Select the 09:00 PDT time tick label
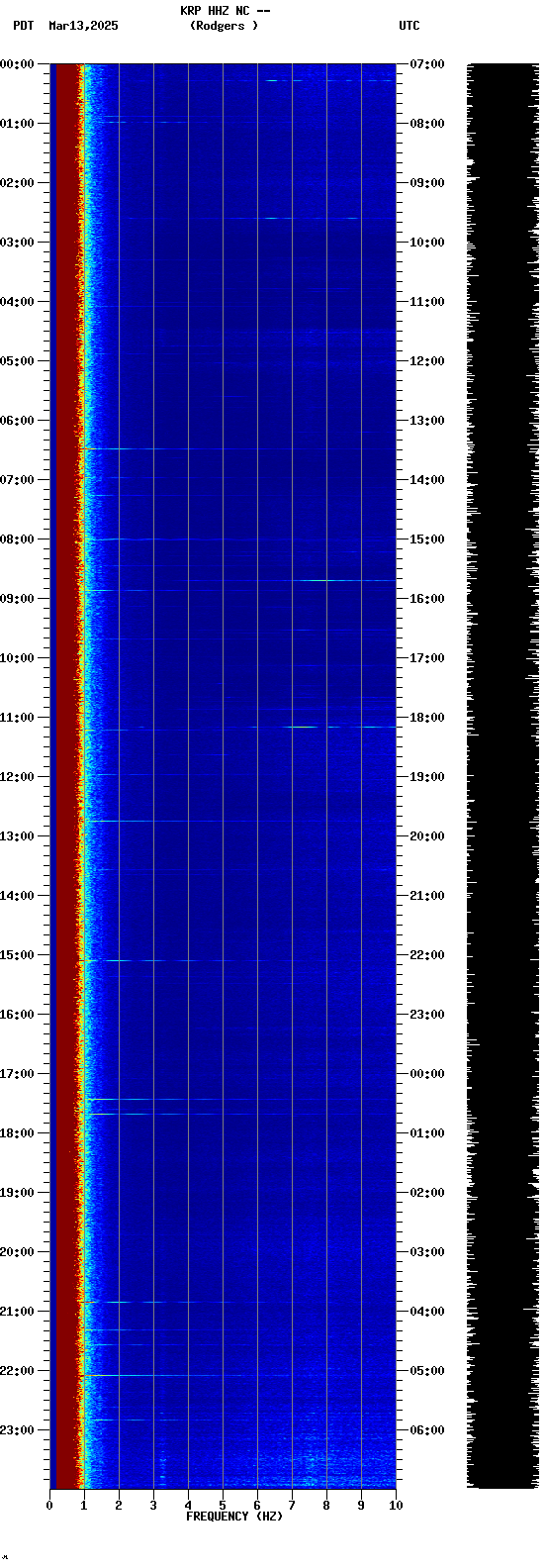 (x=17, y=599)
